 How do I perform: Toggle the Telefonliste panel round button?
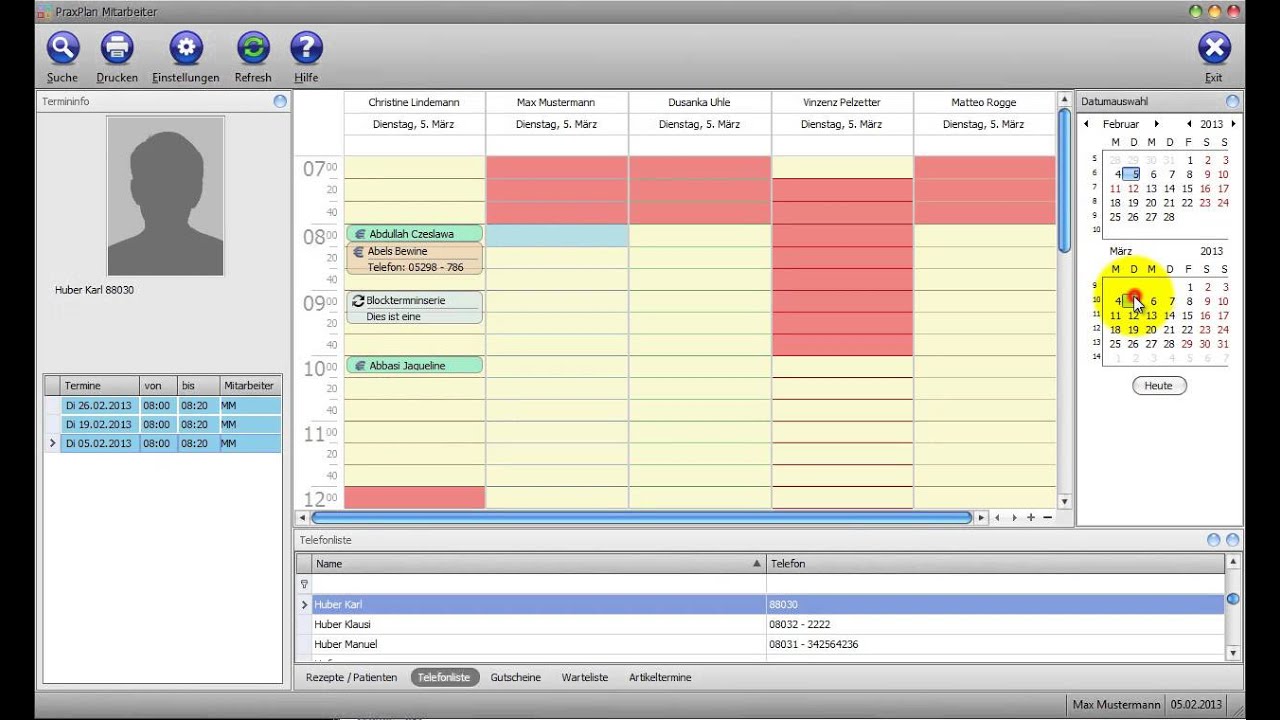point(1230,539)
